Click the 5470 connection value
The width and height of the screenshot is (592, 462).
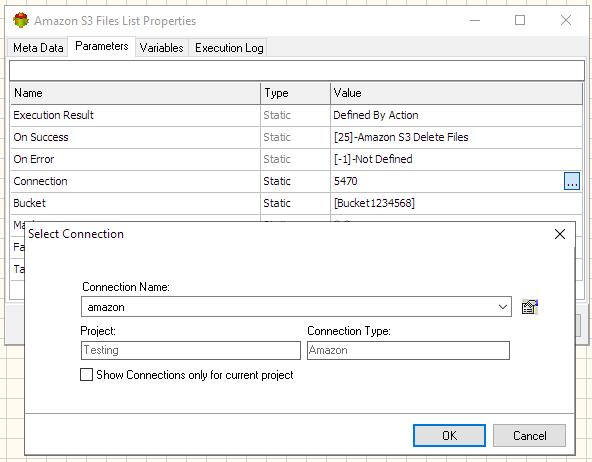click(x=345, y=181)
